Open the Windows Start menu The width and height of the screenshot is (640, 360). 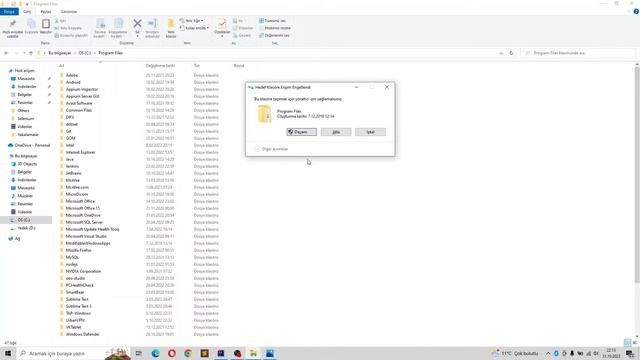(8, 353)
